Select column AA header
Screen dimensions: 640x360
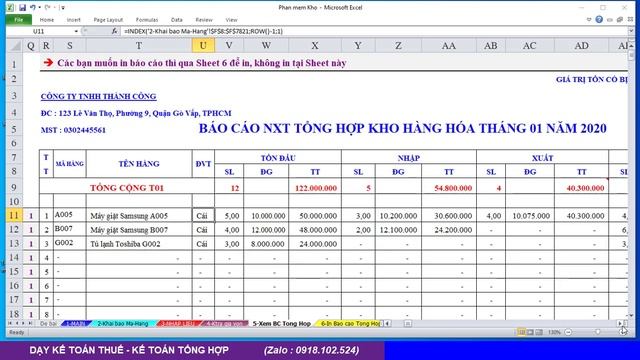(449, 46)
